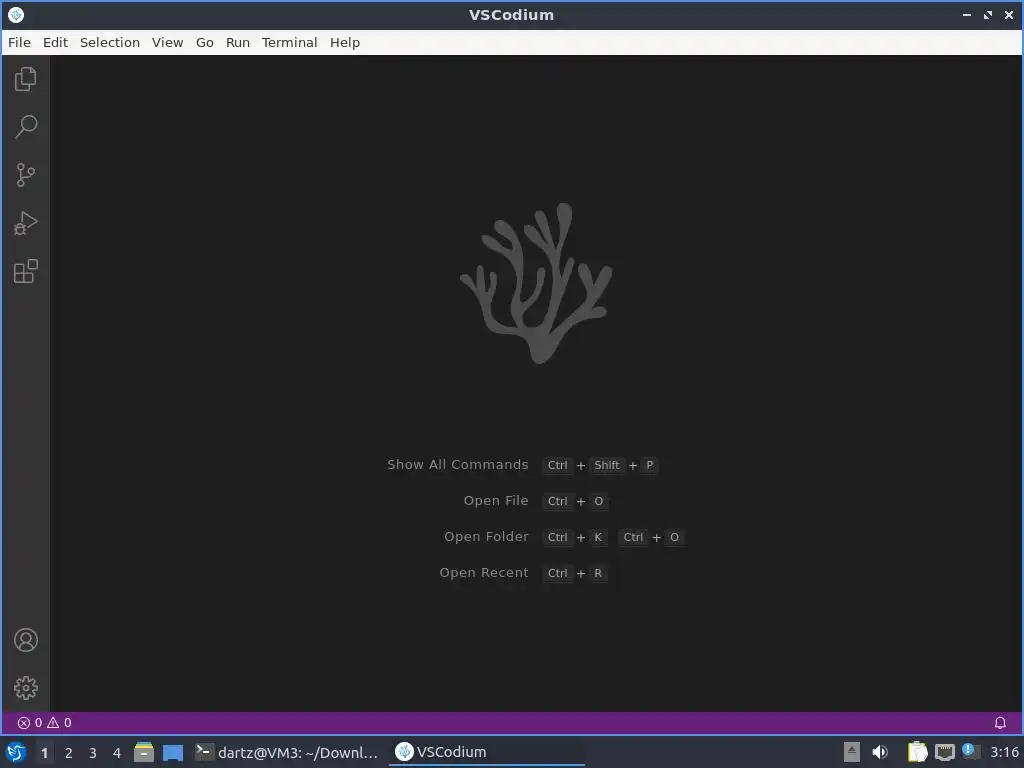Click the warnings count in status bar
Viewport: 1024px width, 768px height.
coord(59,723)
